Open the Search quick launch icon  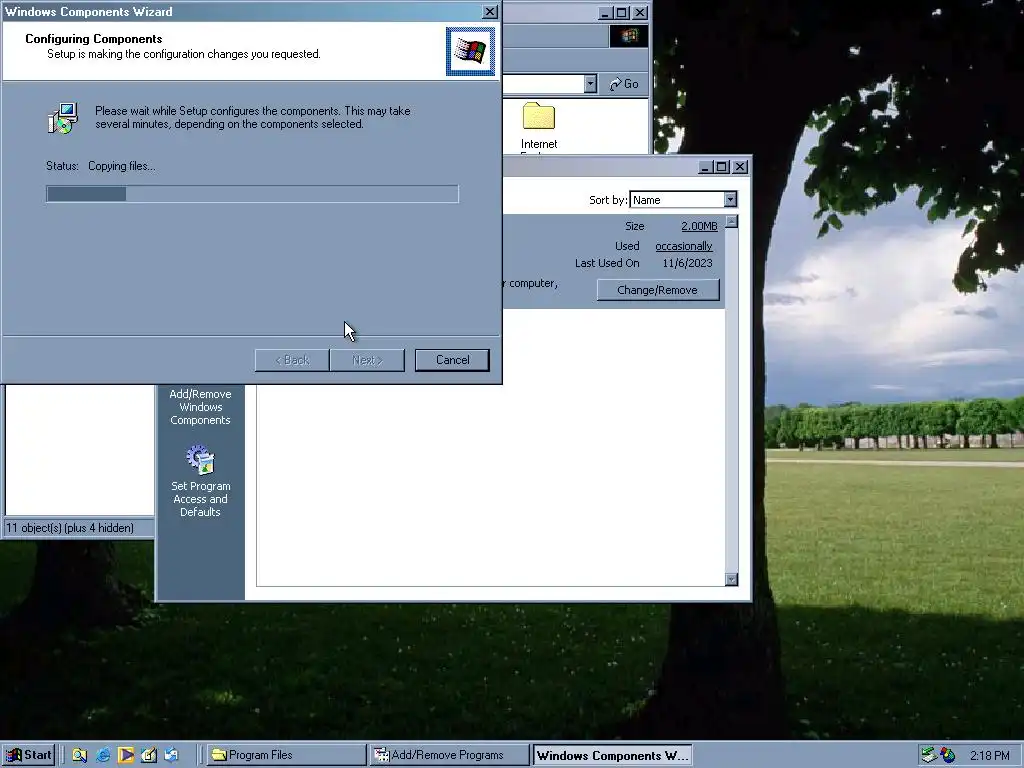pos(80,755)
